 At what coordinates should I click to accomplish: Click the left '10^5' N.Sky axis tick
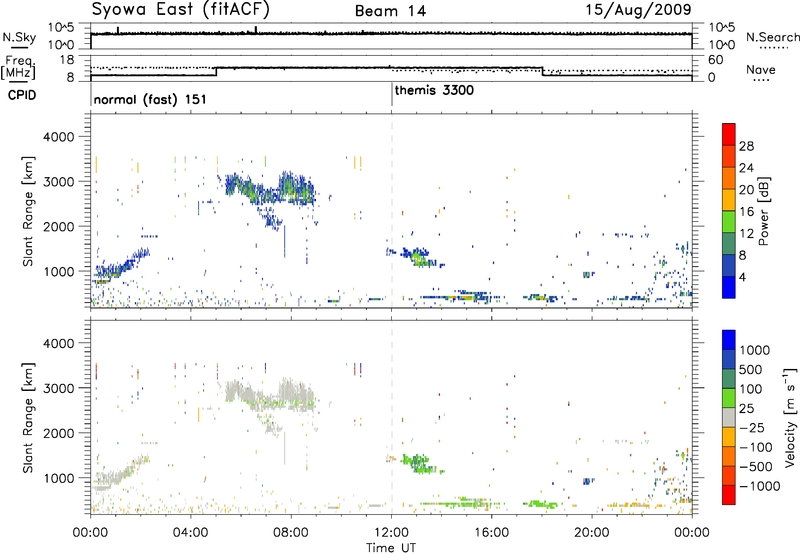point(61,28)
